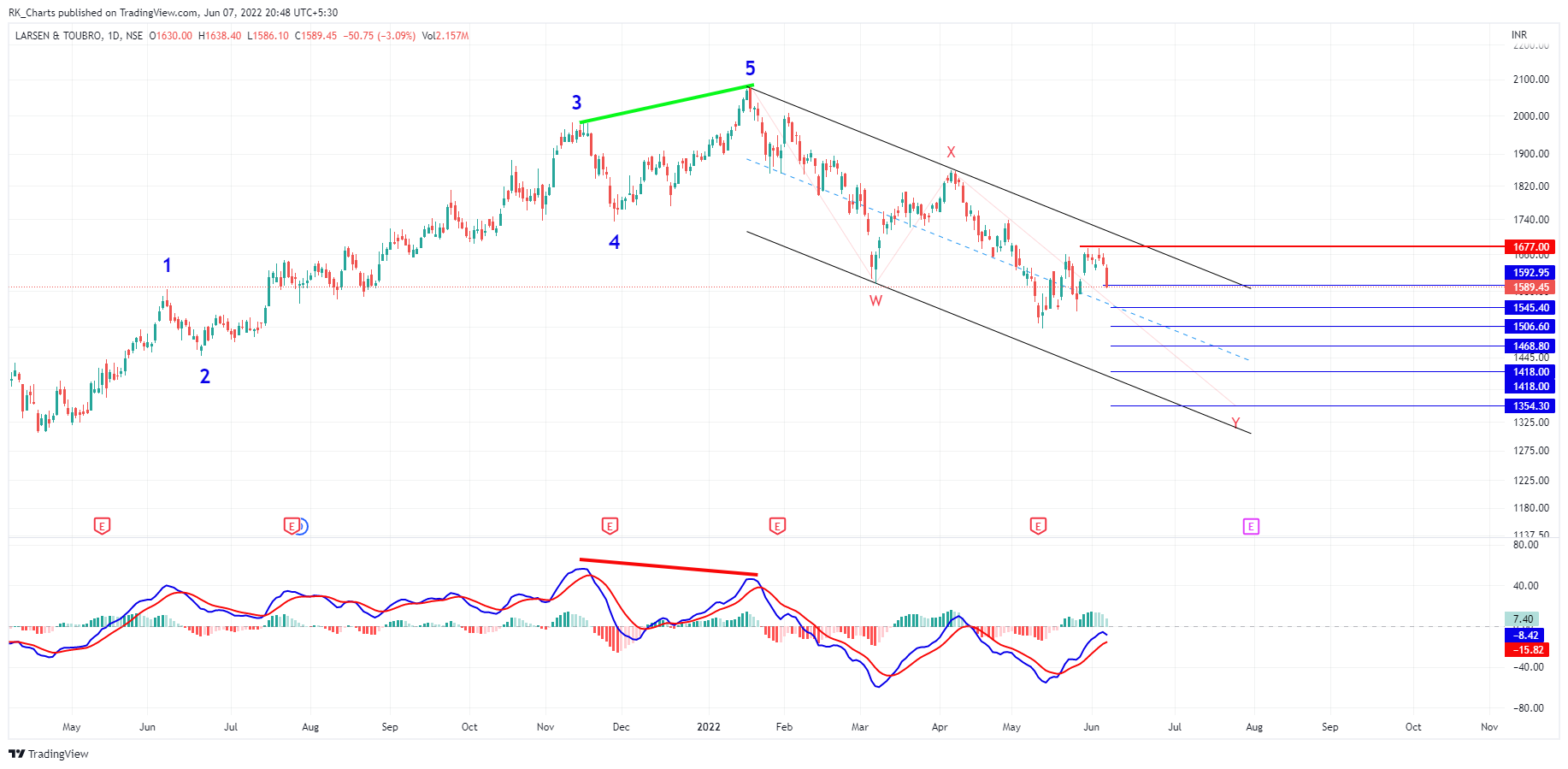Select the blue wave label 1
This screenshot has height=769, width=1568.
coord(168,265)
